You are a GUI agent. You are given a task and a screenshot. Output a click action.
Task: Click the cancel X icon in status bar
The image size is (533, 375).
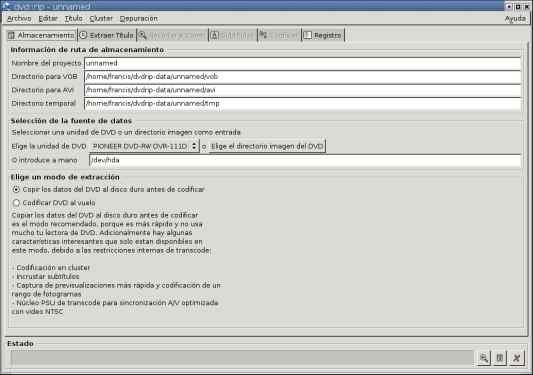click(517, 358)
